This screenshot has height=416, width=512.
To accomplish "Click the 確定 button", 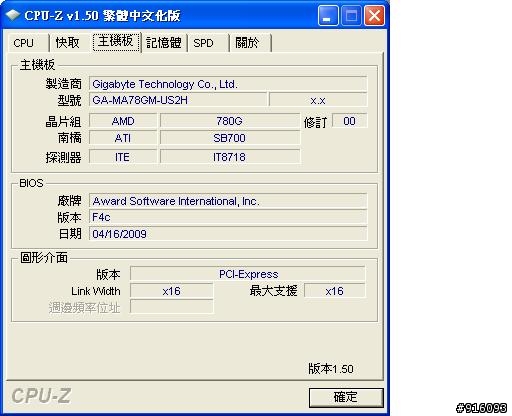I will click(x=346, y=397).
